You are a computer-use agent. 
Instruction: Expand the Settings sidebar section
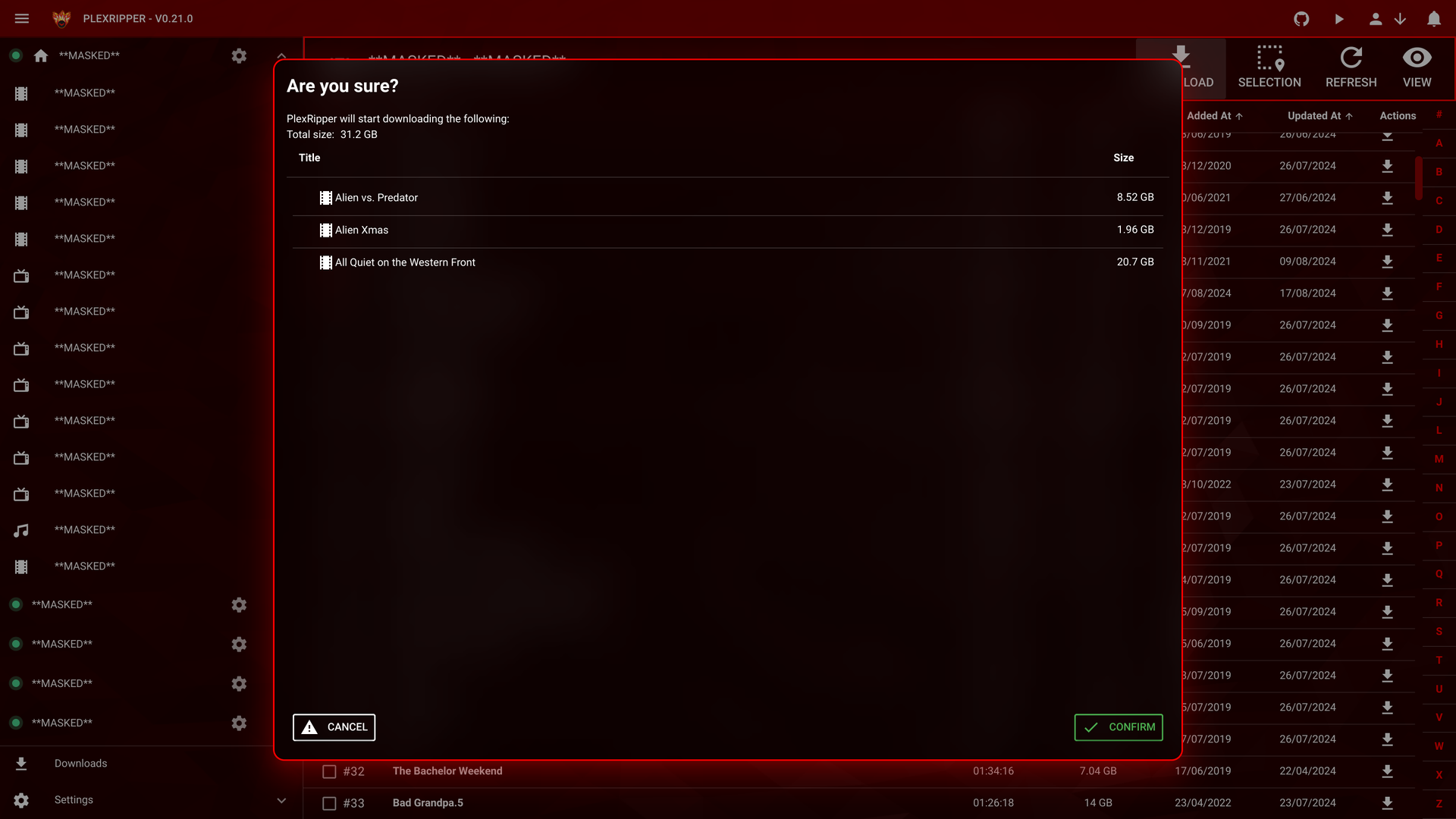281,800
